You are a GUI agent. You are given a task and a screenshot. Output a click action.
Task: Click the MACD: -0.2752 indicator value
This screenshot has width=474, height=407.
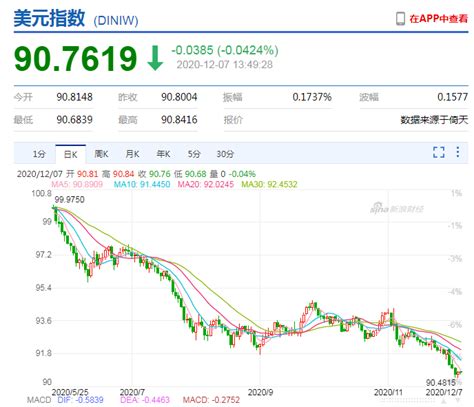(x=211, y=400)
